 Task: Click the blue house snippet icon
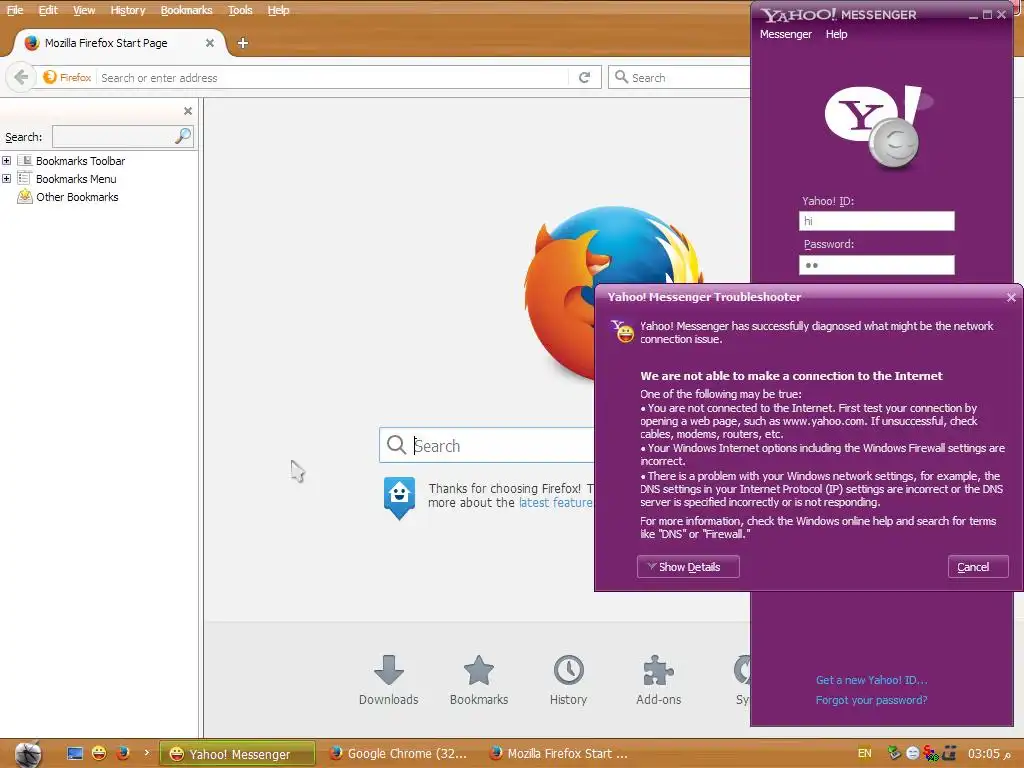coord(399,498)
